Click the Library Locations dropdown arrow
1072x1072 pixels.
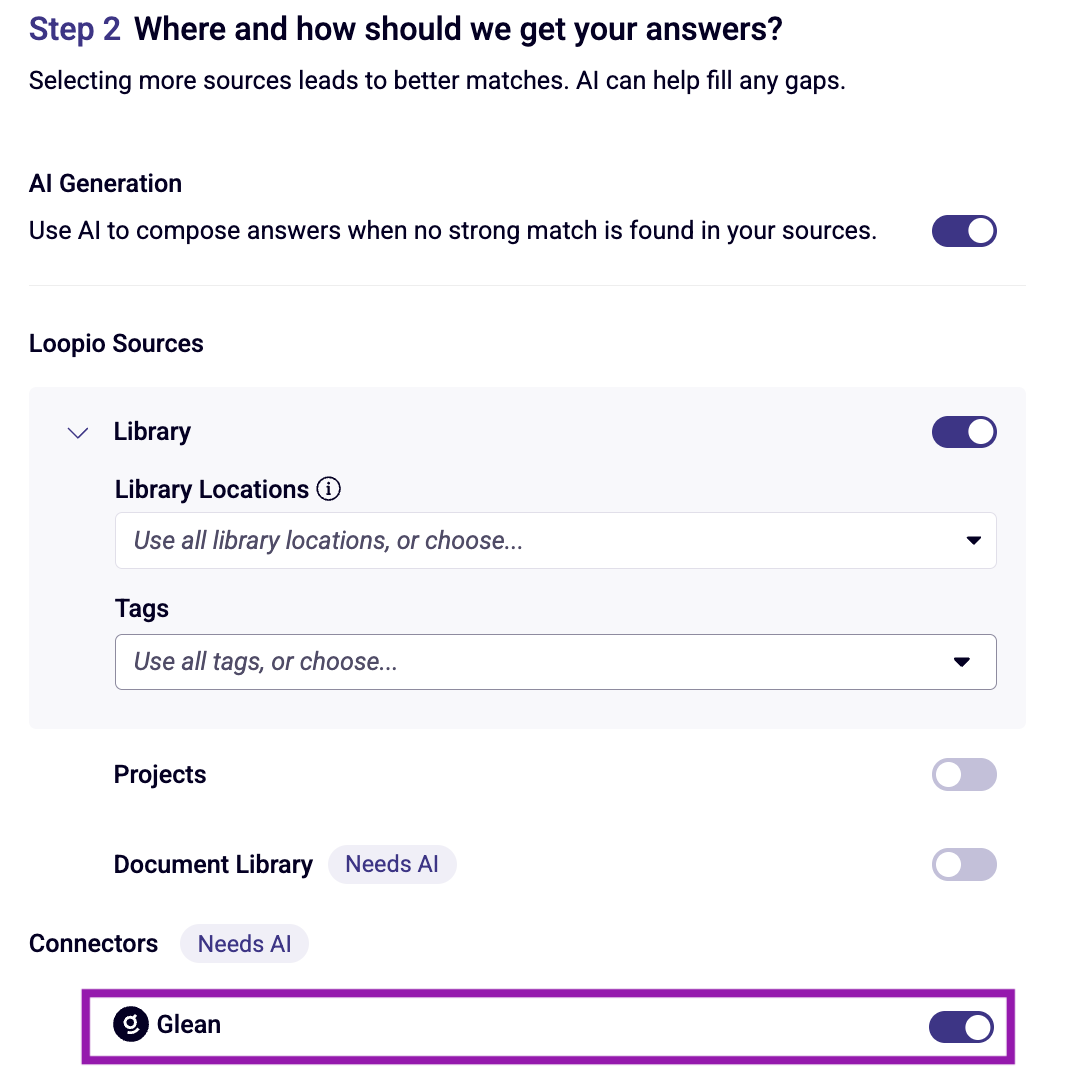[x=974, y=540]
